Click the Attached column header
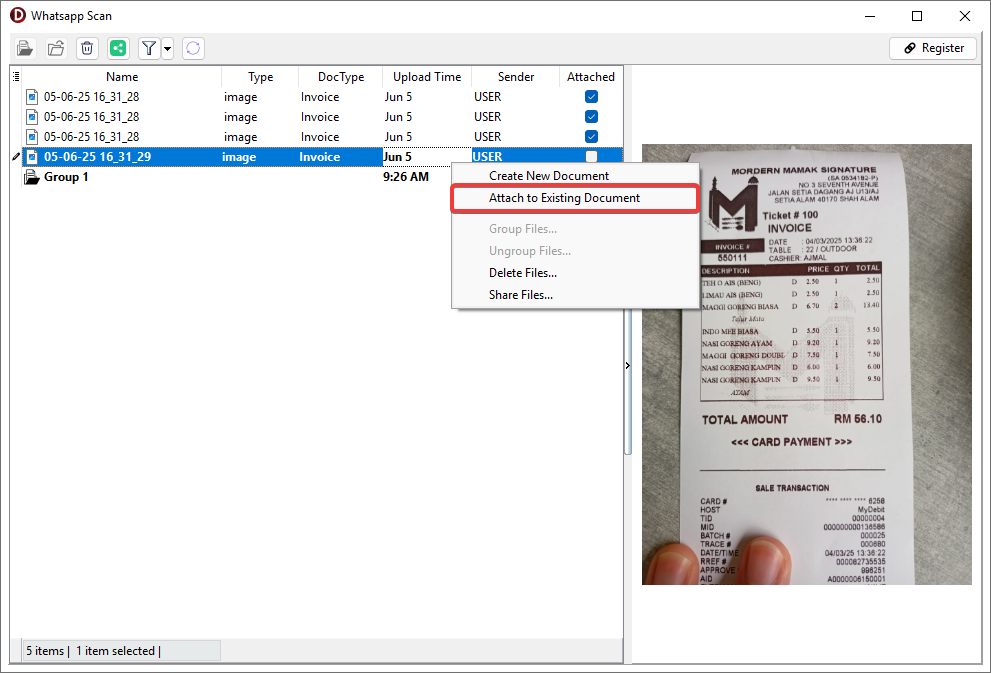 (x=591, y=76)
